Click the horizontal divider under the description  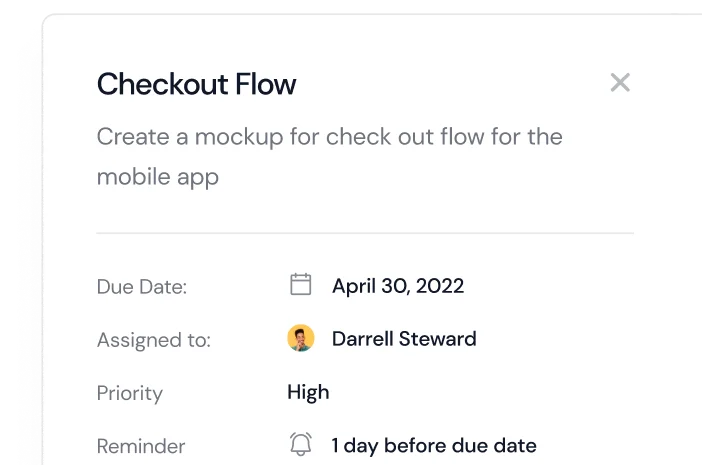point(365,233)
